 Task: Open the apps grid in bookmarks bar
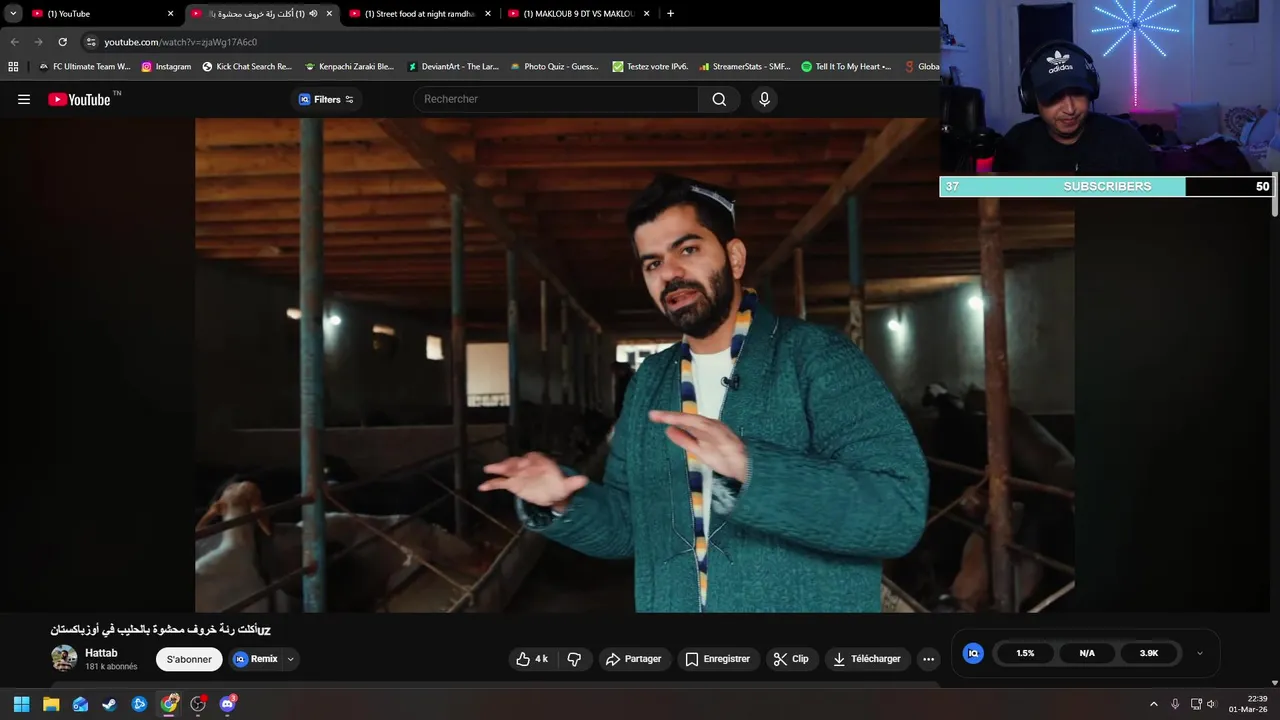(x=13, y=67)
